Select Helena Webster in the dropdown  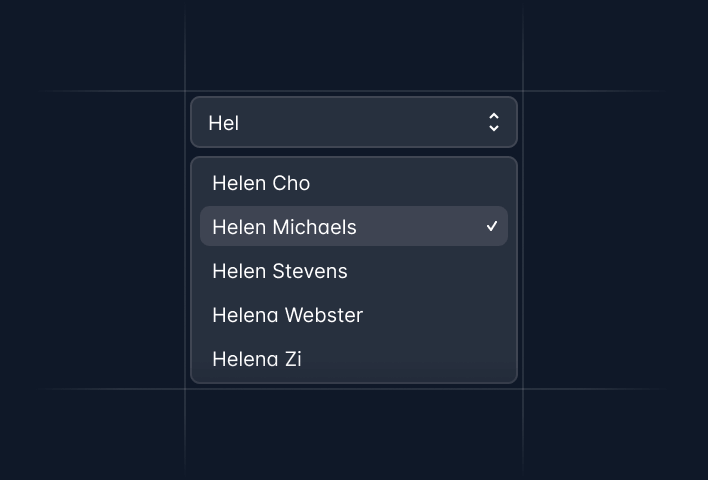click(x=287, y=315)
